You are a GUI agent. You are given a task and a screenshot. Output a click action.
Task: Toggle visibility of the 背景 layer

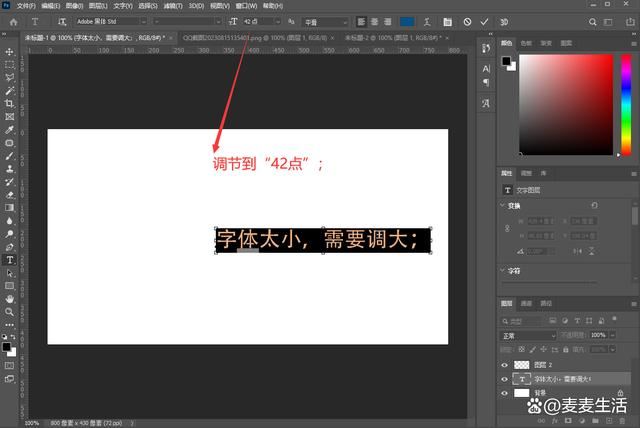[x=504, y=395]
